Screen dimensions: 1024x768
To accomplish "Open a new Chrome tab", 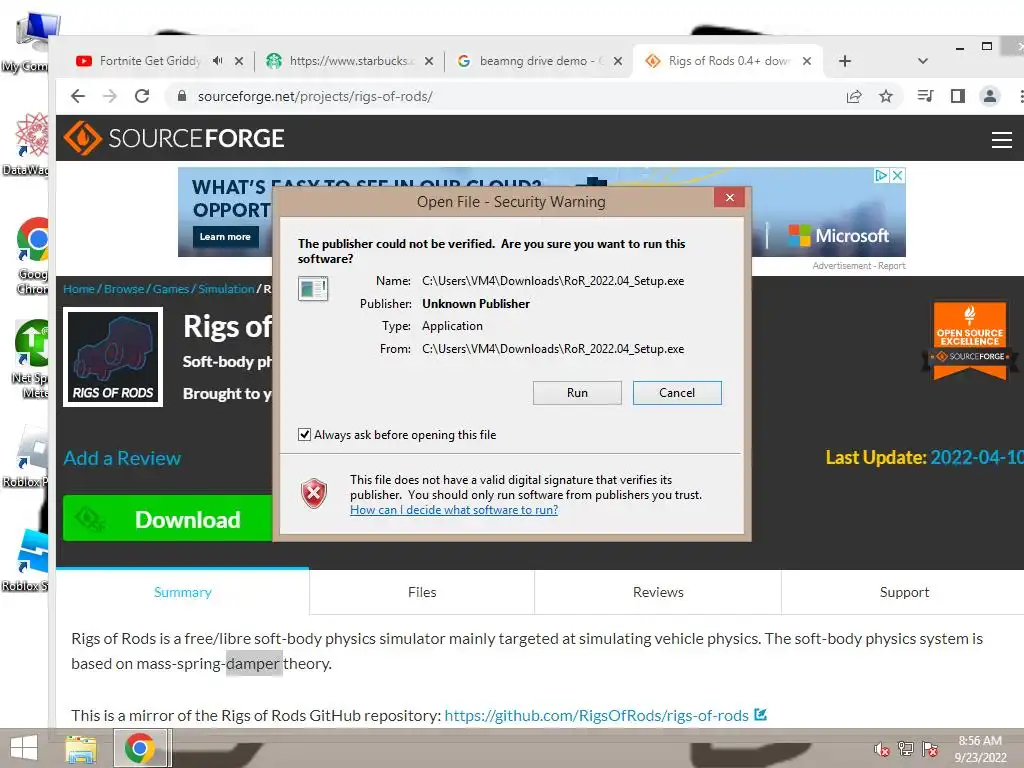I will tap(844, 61).
